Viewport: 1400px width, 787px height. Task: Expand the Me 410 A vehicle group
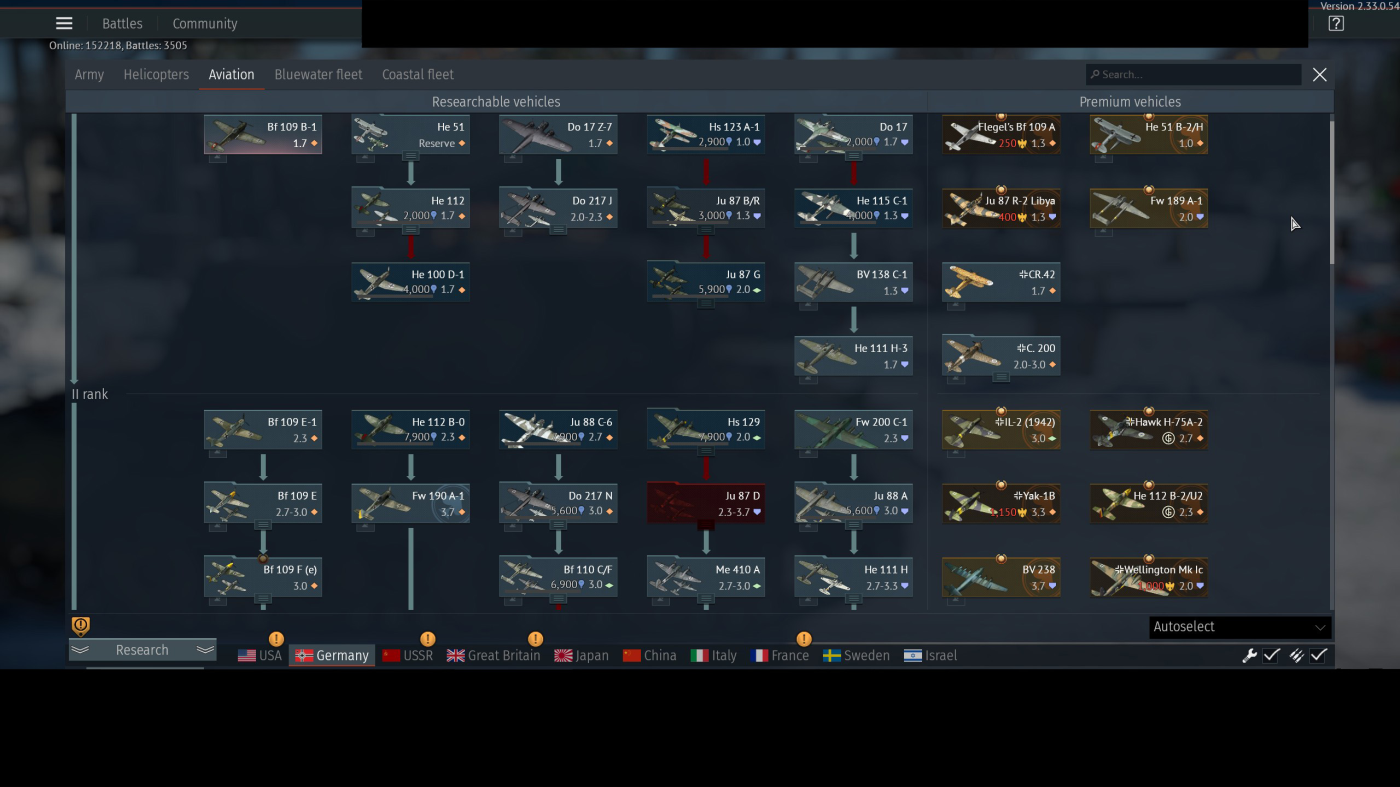point(706,599)
